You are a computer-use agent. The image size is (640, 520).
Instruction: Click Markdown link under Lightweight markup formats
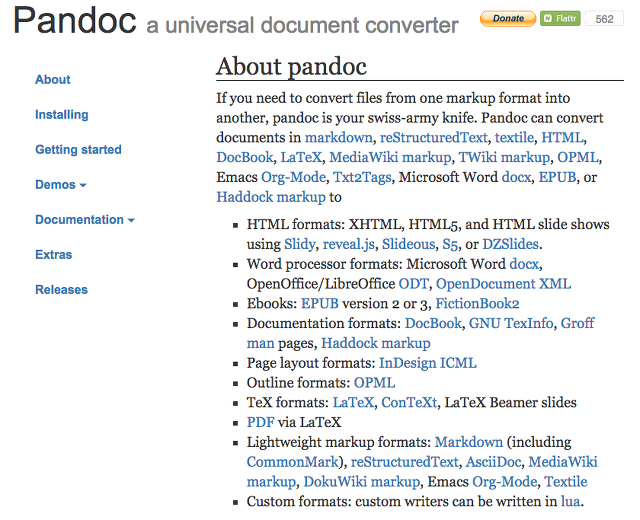pos(469,442)
